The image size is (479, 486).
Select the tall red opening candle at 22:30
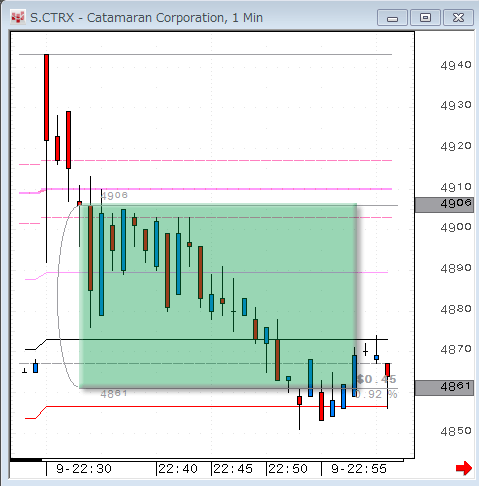(47, 97)
